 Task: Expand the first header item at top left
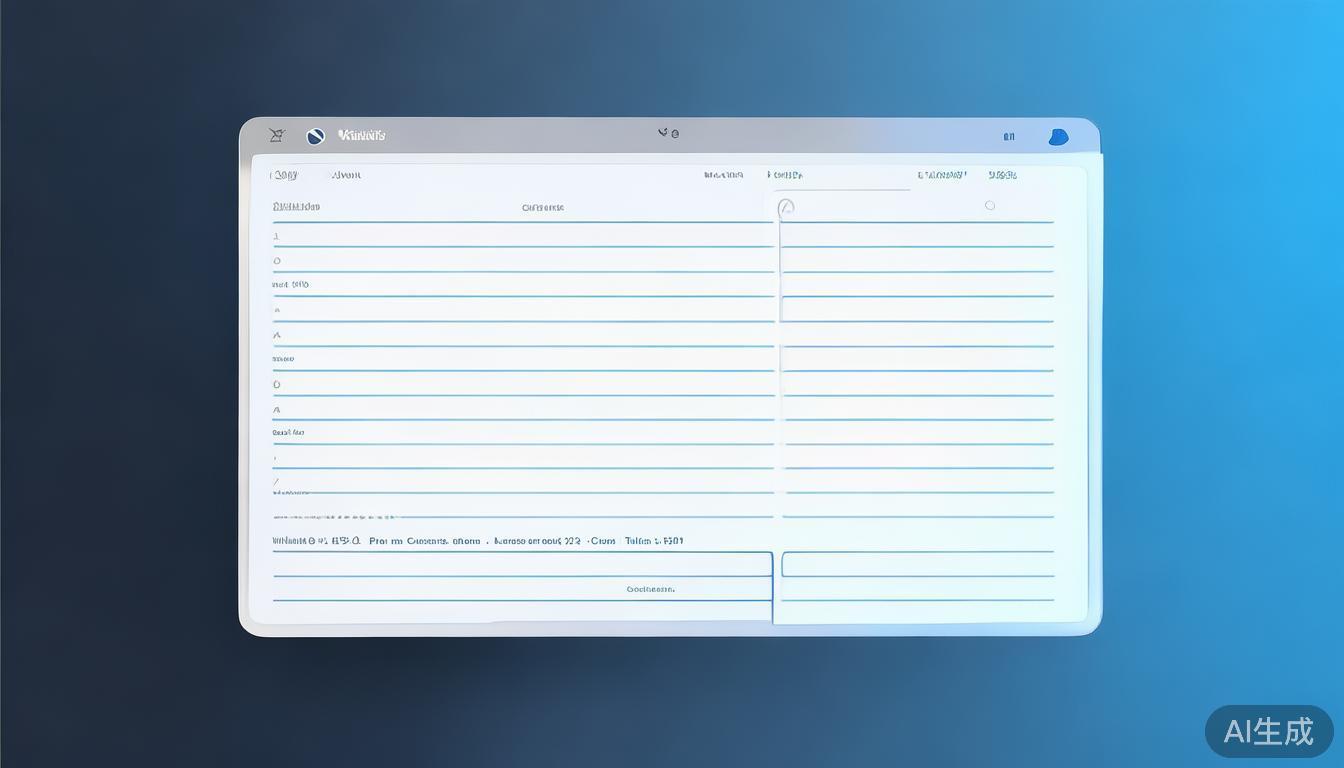click(x=284, y=175)
